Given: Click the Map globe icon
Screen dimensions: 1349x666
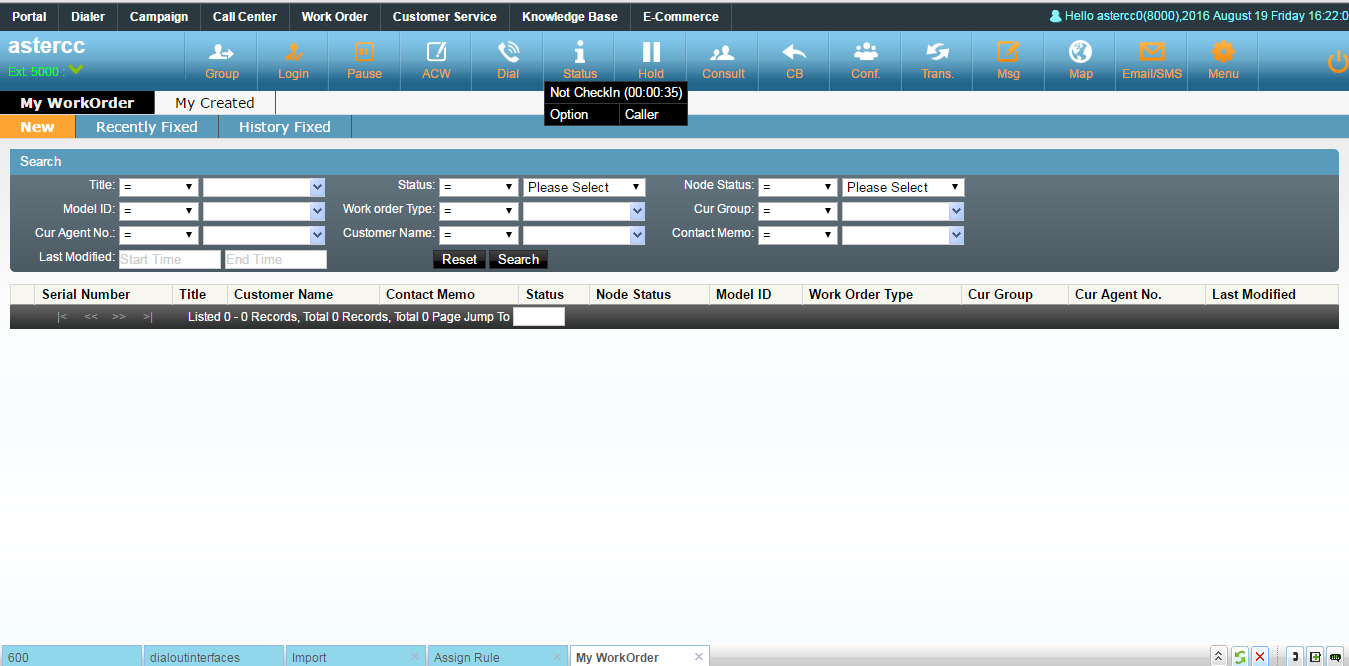Looking at the screenshot, I should click(x=1080, y=53).
